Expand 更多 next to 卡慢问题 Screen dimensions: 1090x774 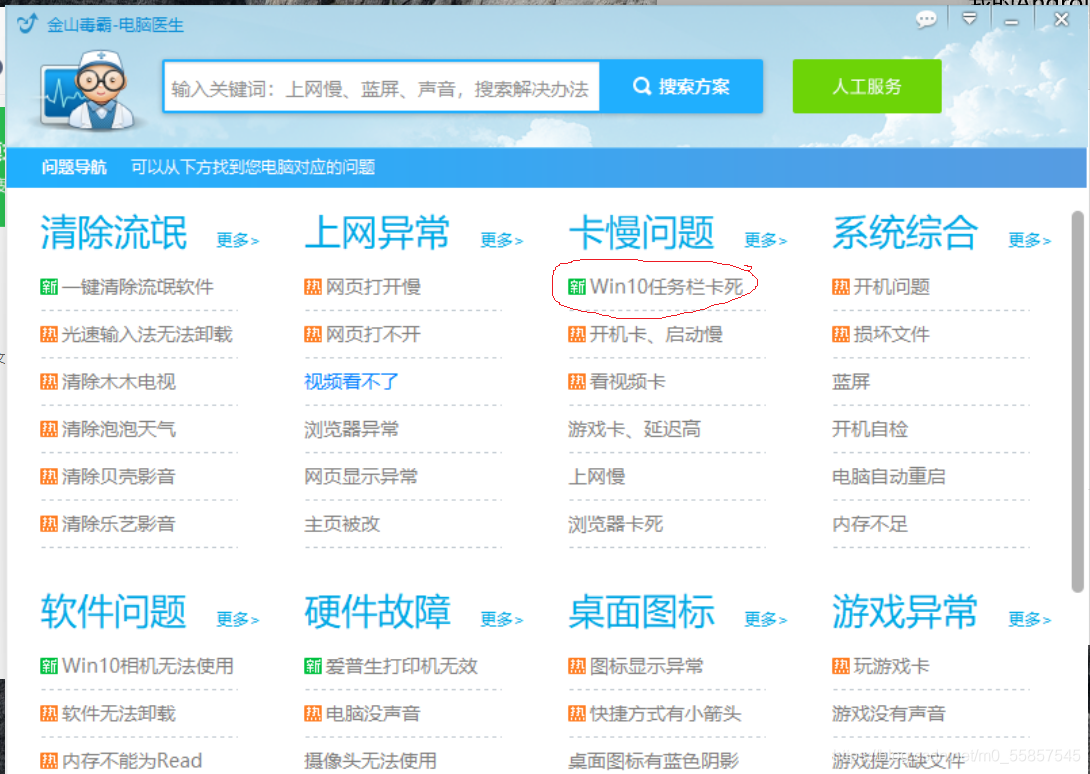coord(765,240)
